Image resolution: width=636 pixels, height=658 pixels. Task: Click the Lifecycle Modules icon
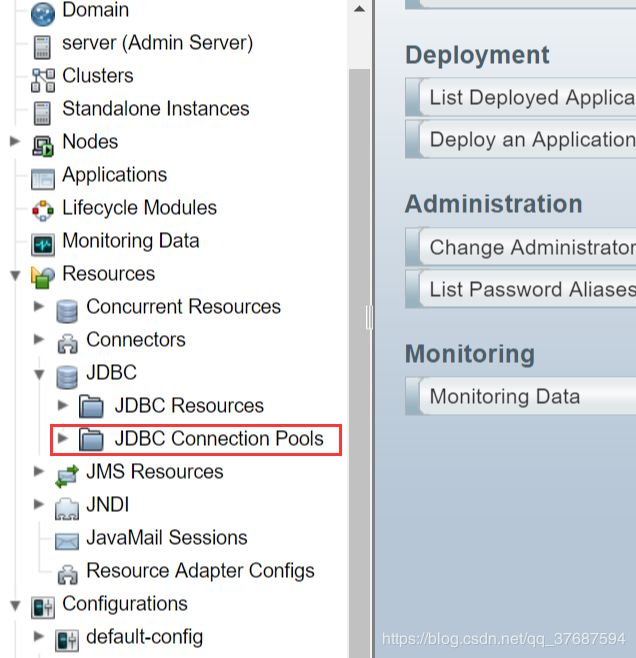(42, 211)
